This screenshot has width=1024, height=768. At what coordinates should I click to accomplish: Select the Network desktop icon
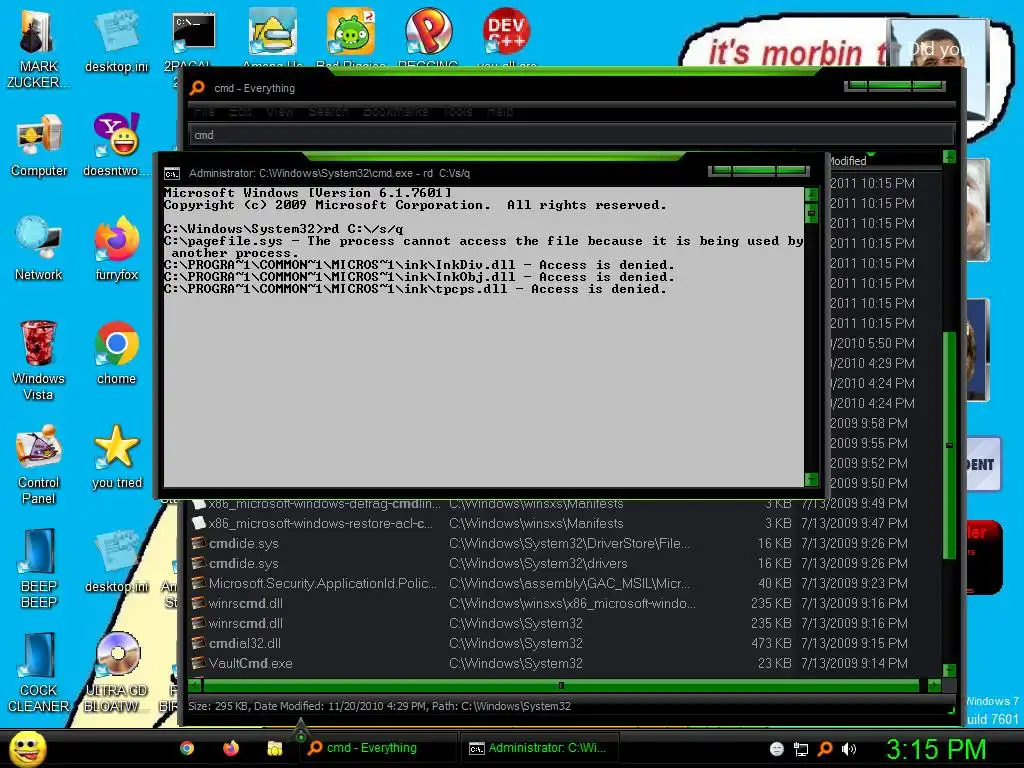pos(39,248)
